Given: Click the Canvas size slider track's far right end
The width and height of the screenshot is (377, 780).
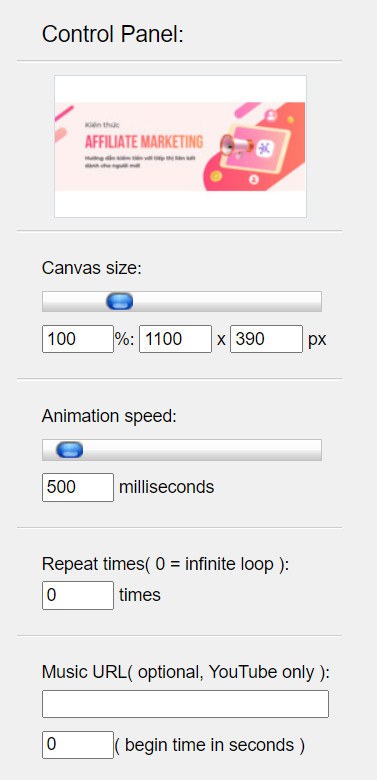Looking at the screenshot, I should pos(318,301).
